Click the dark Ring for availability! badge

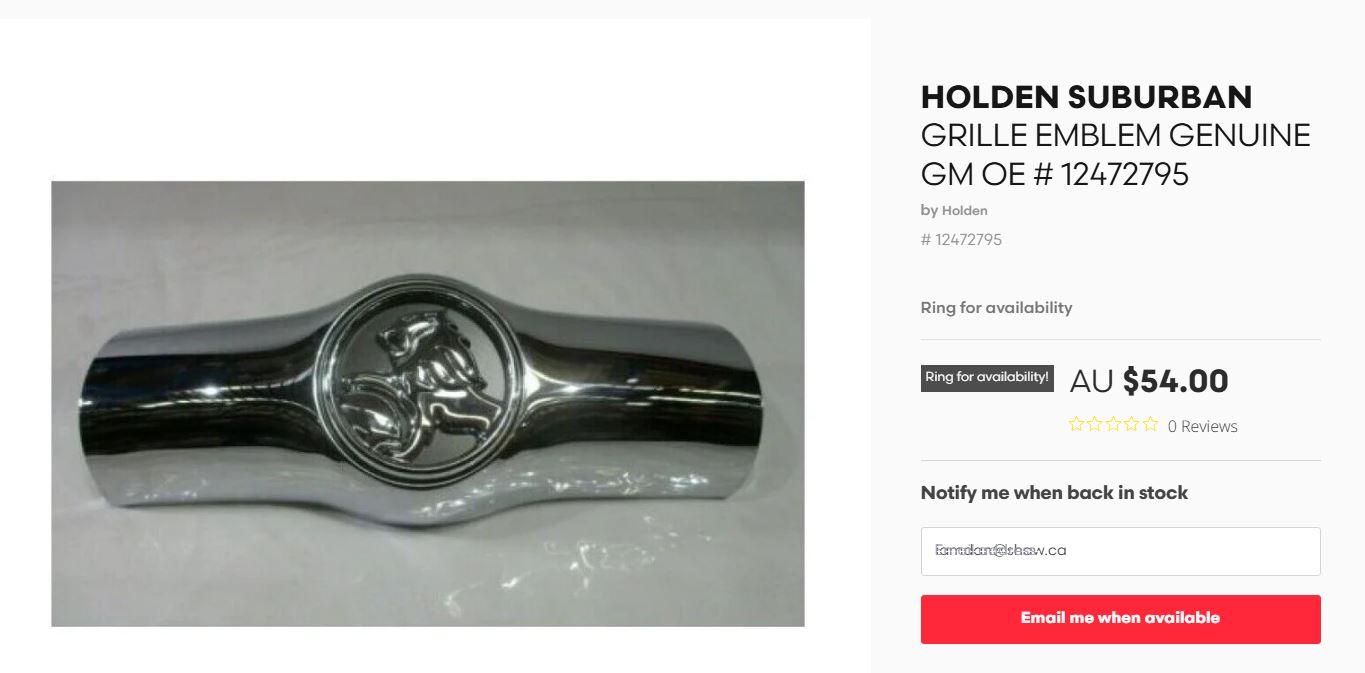pyautogui.click(x=987, y=378)
